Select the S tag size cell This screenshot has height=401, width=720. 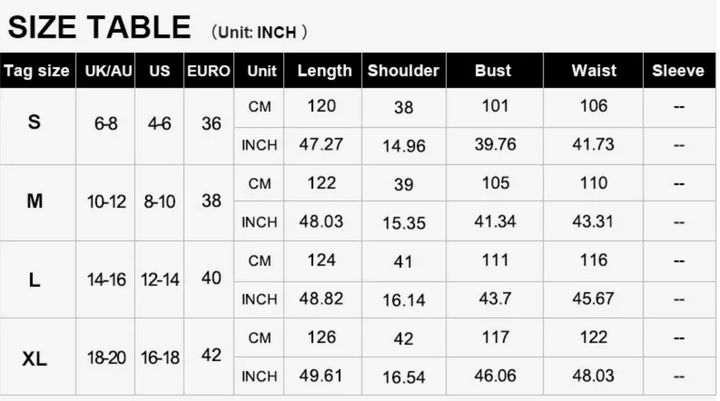[x=35, y=124]
